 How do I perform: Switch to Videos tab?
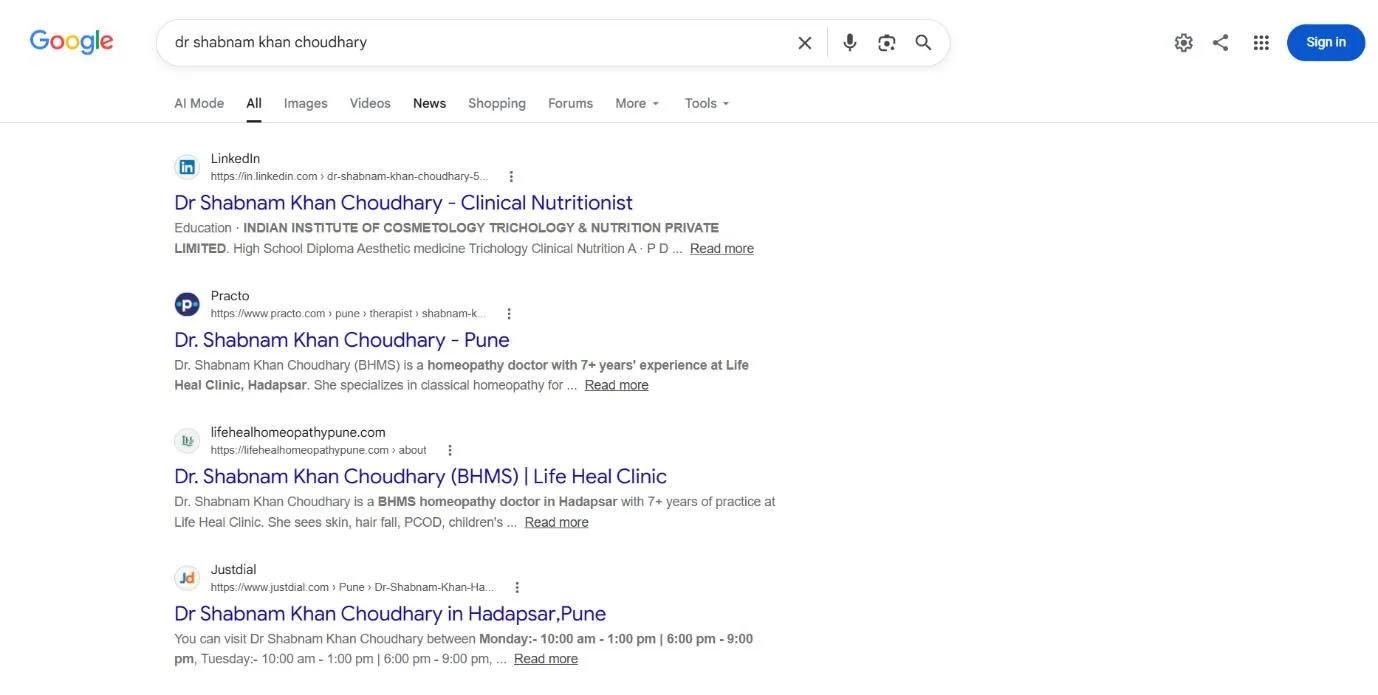(370, 103)
